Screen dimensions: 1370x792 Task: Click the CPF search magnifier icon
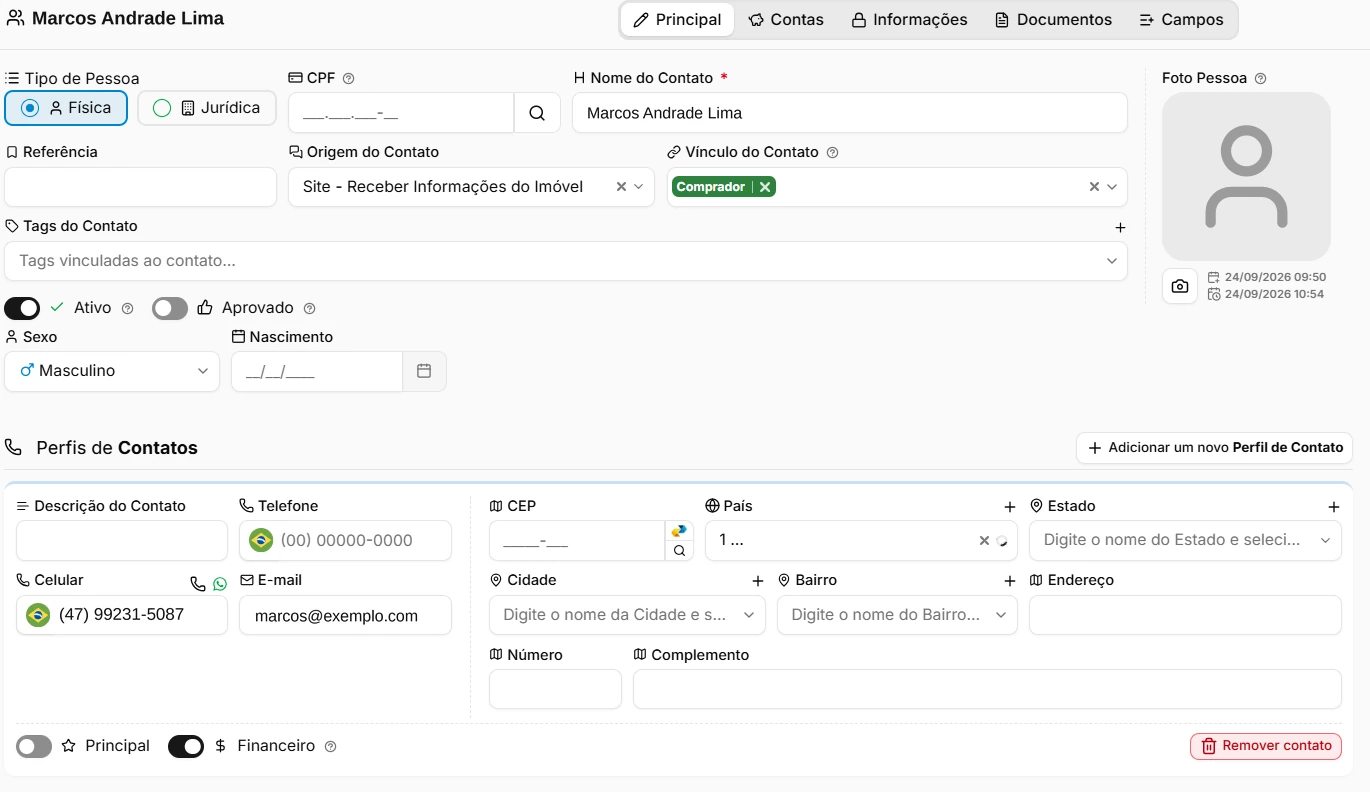point(537,113)
